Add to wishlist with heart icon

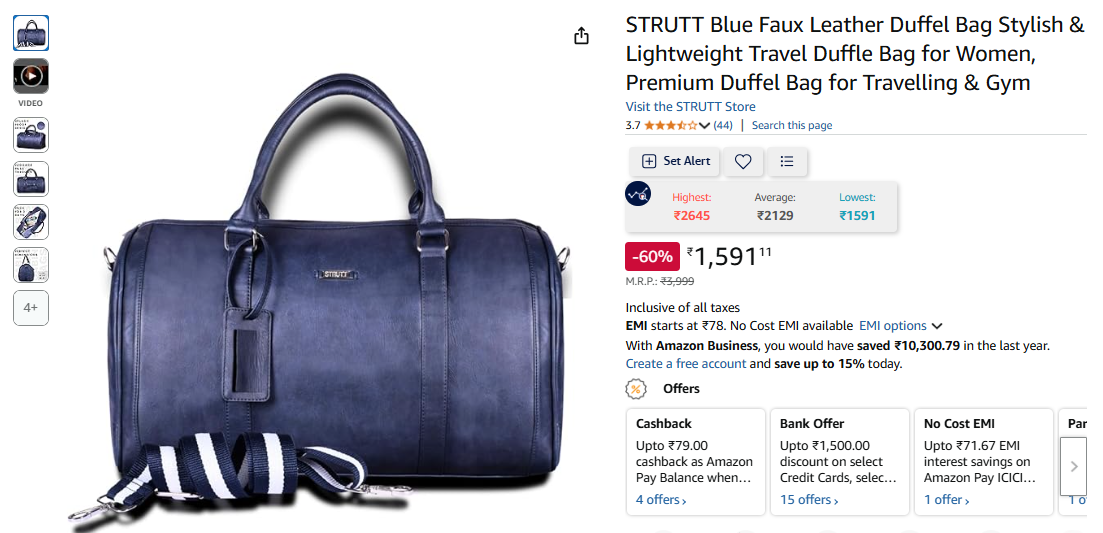[743, 161]
